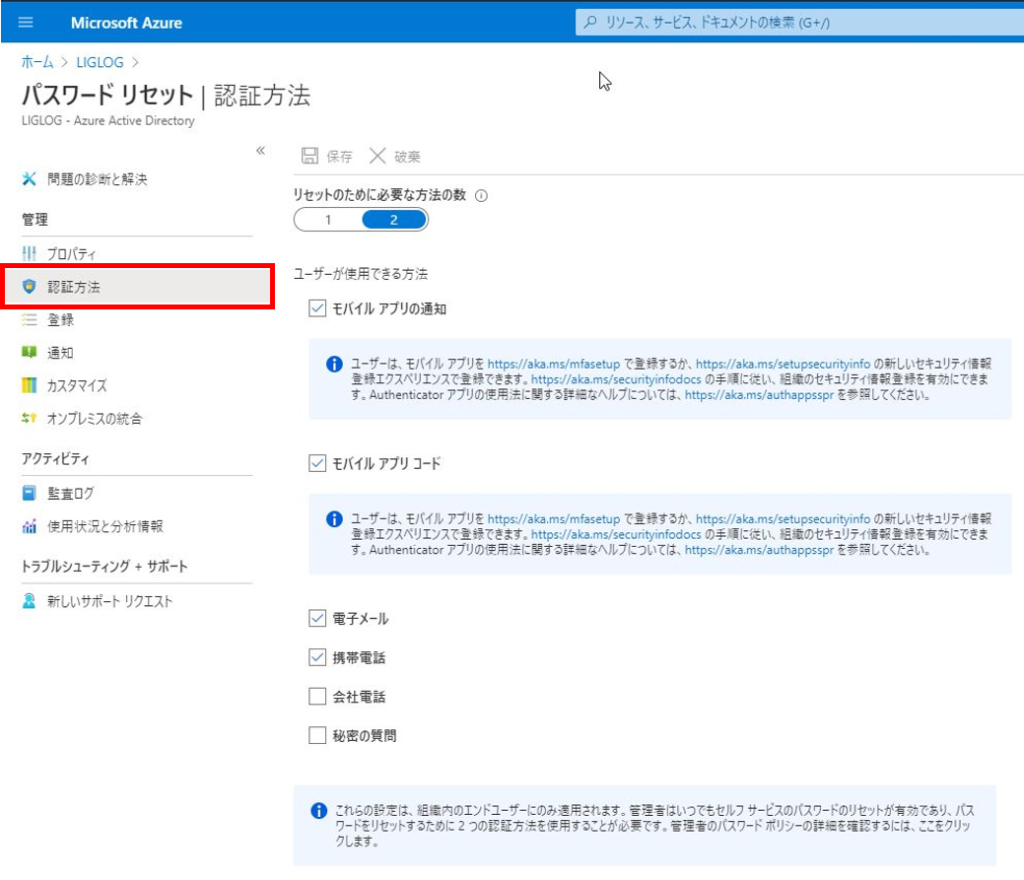This screenshot has height=880, width=1024.
Task: Click the プロパティ sidebar icon
Action: click(29, 254)
